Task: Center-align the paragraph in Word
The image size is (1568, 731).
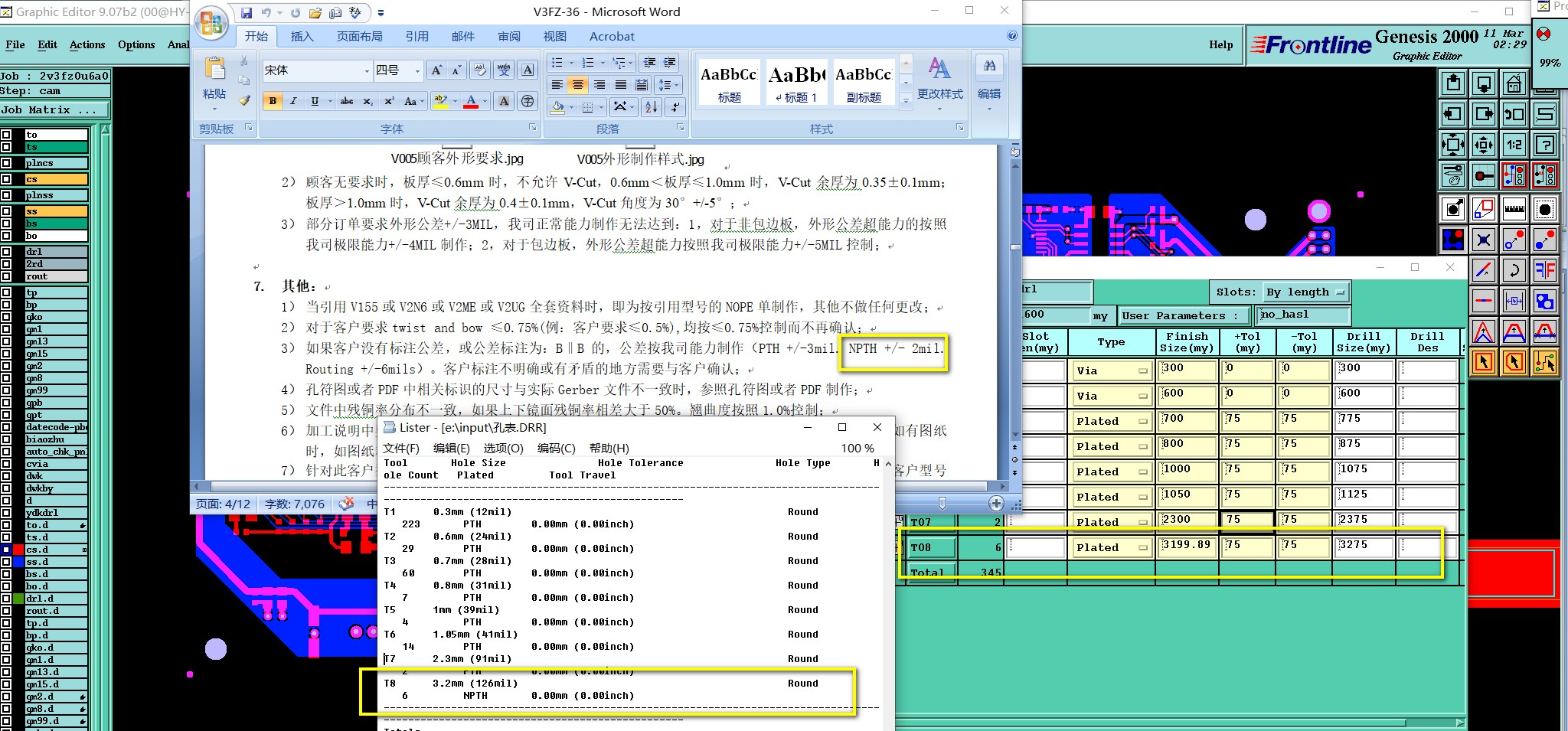Action: (x=578, y=85)
